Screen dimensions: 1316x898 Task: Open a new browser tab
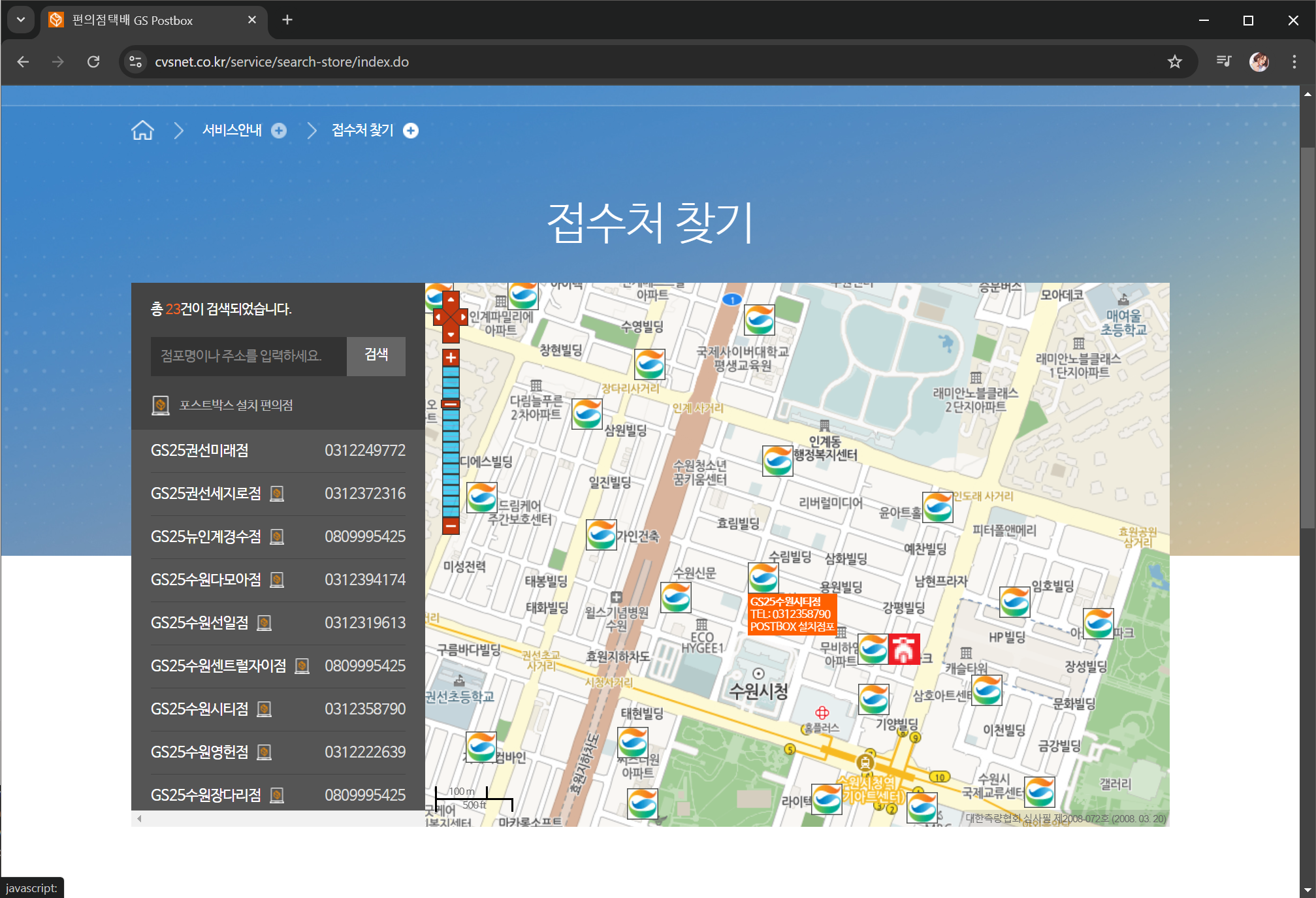click(x=287, y=20)
